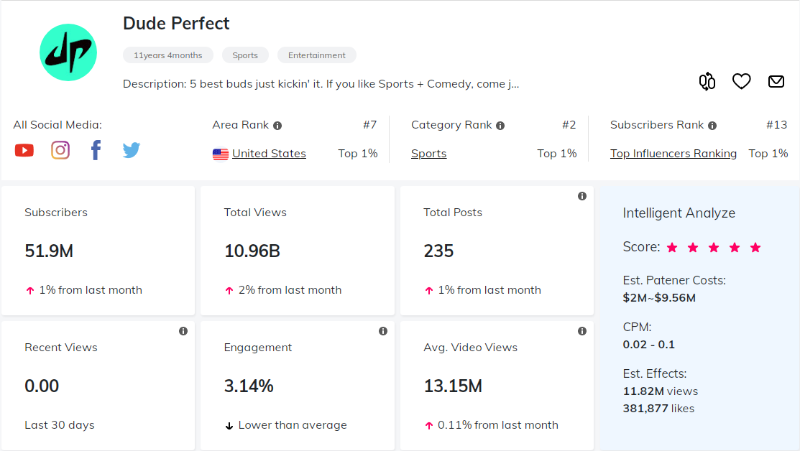Open the Facebook page icon
This screenshot has width=800, height=451.
[x=96, y=150]
